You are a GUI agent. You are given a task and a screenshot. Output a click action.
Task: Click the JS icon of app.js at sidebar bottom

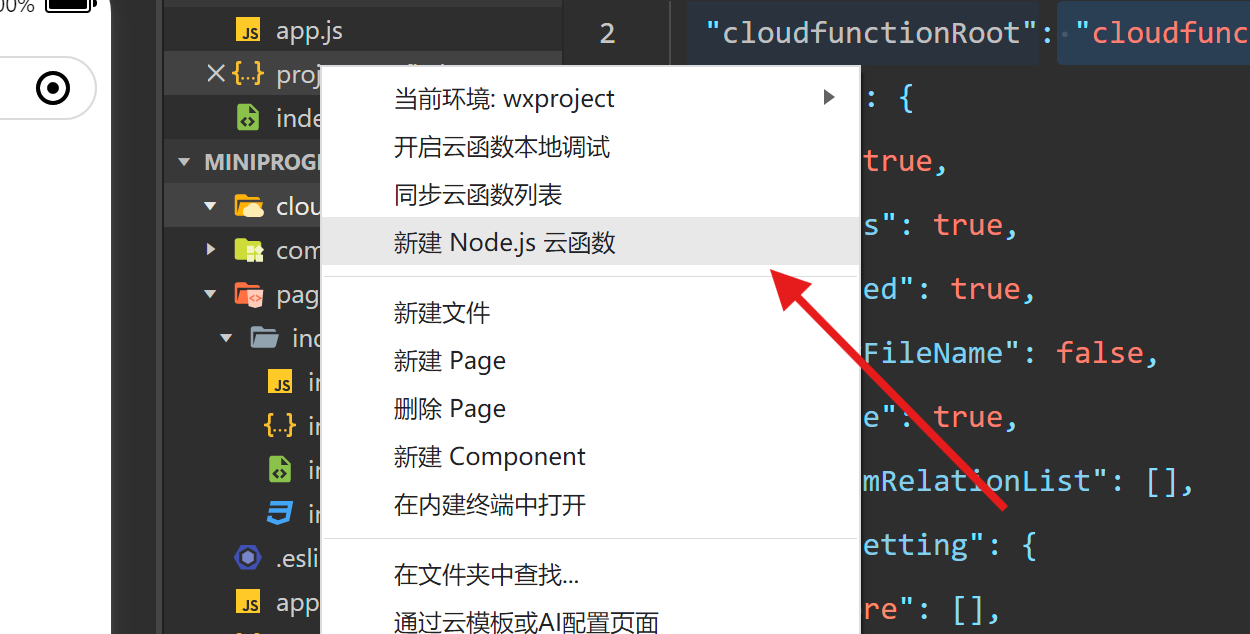pyautogui.click(x=248, y=601)
